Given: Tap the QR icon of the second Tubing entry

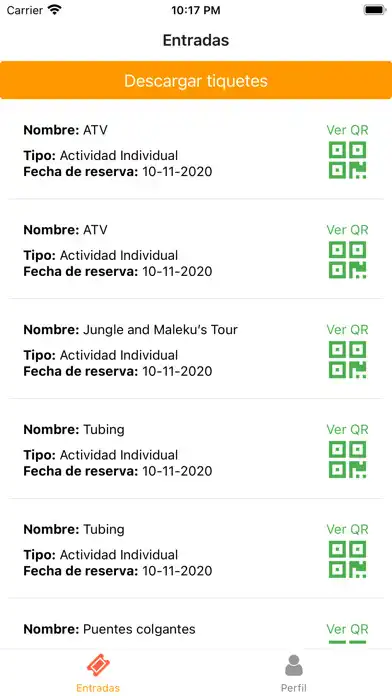Looking at the screenshot, I should [x=348, y=560].
